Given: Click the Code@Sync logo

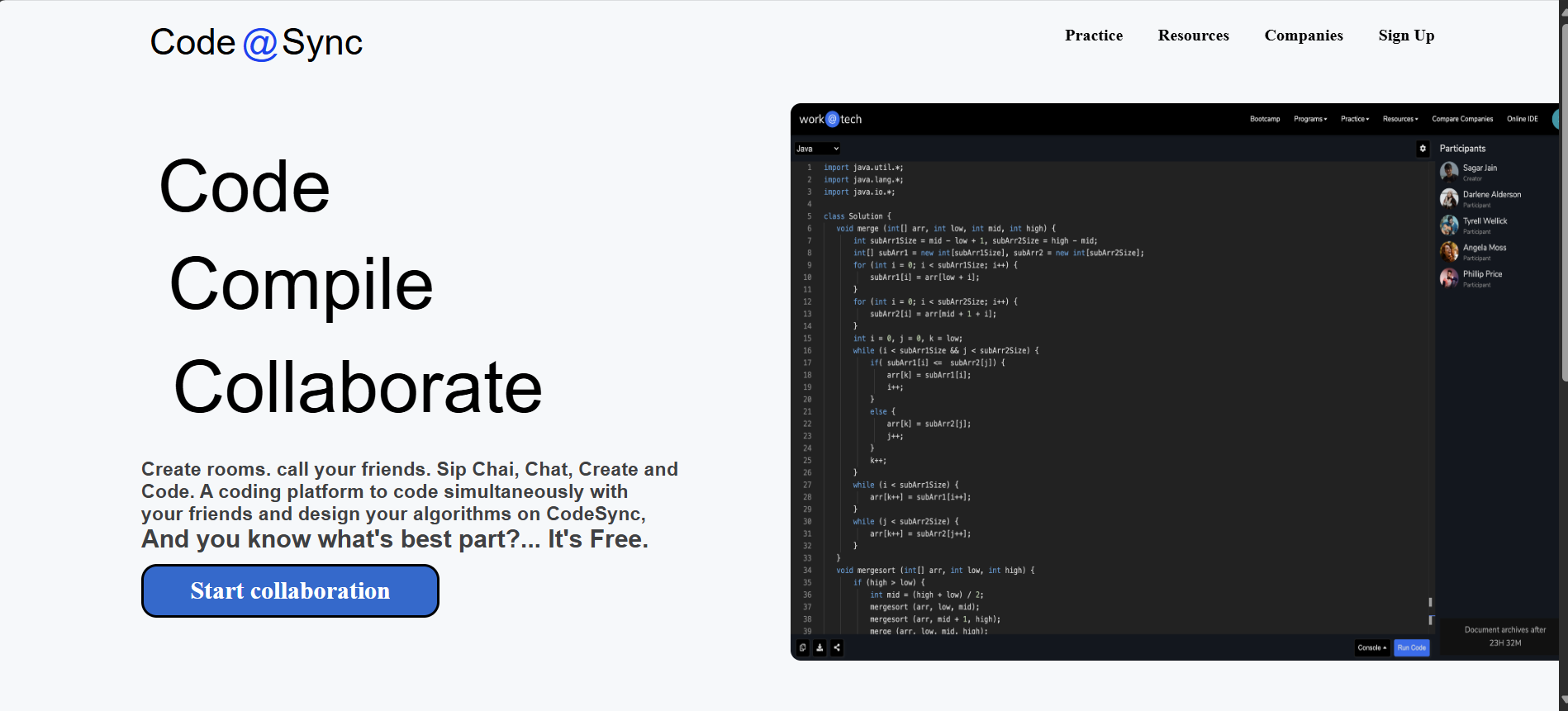Looking at the screenshot, I should [x=256, y=42].
